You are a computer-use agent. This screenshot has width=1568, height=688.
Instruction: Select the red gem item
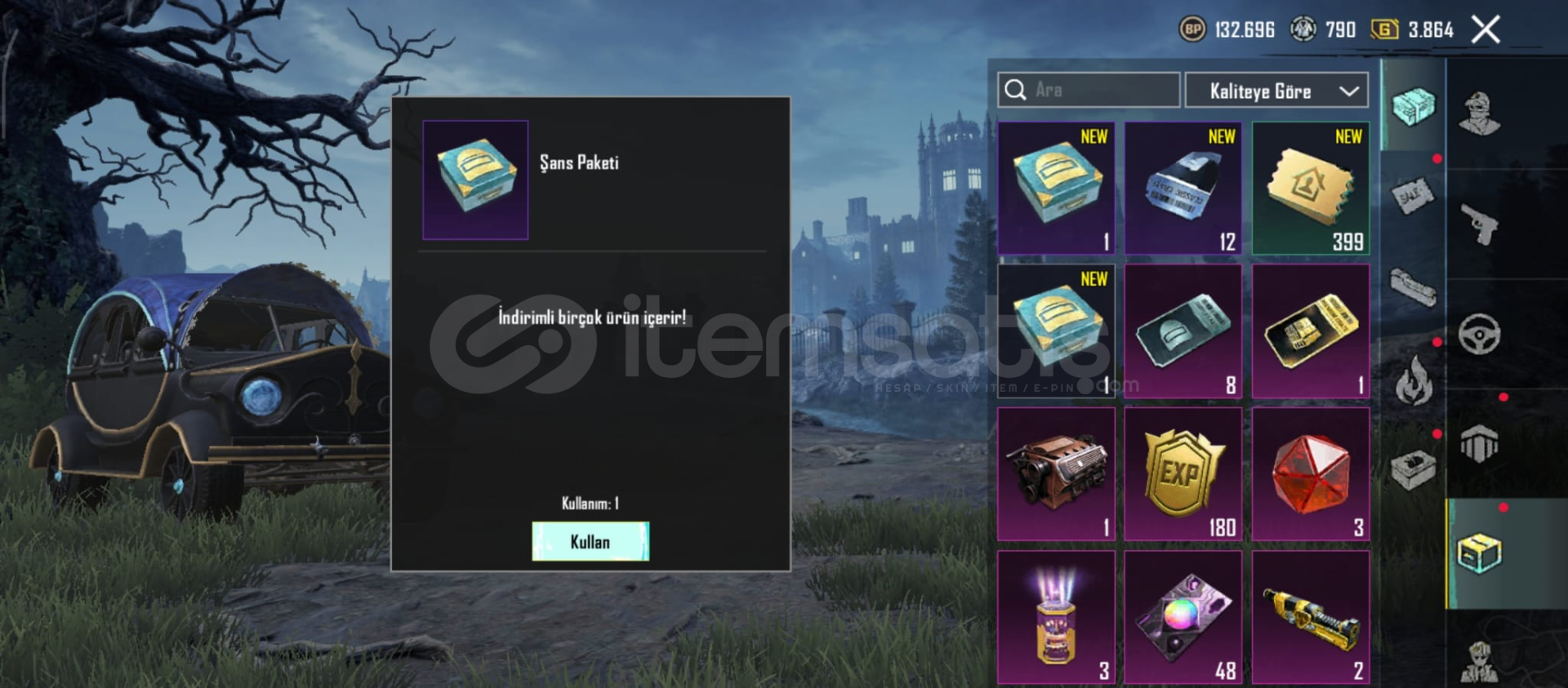1311,474
